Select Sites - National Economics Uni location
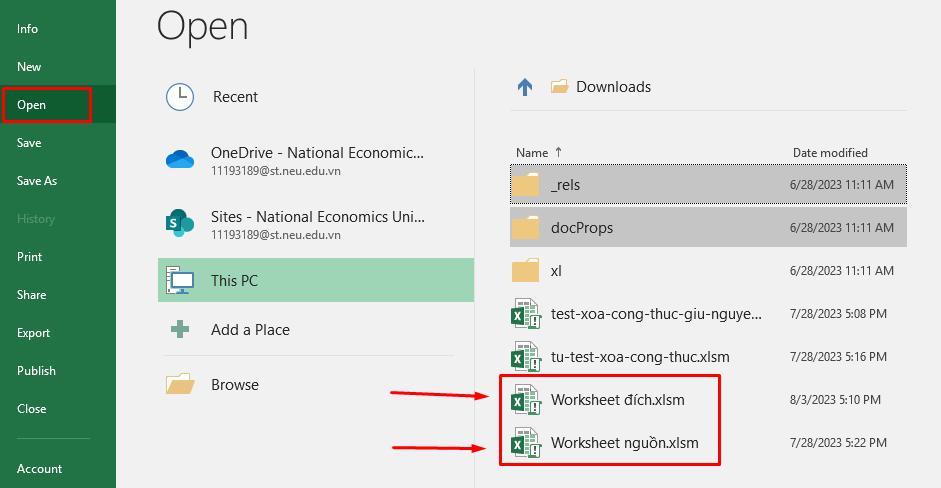The width and height of the screenshot is (941, 488). tap(316, 224)
